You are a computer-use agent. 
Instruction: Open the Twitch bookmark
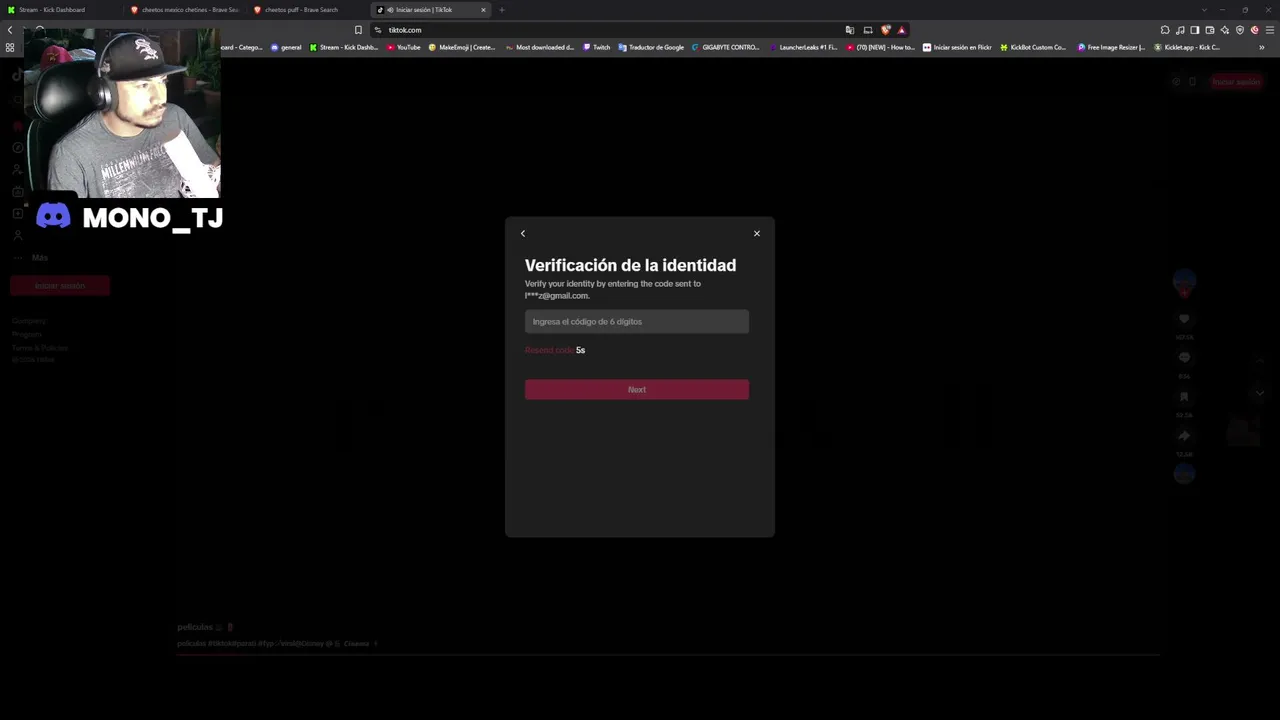(596, 47)
